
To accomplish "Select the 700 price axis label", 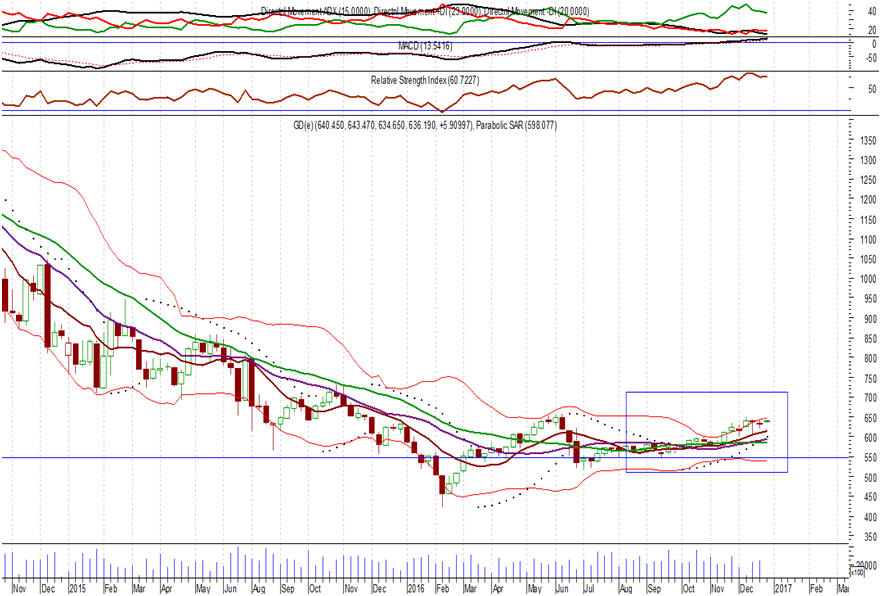I will click(870, 398).
